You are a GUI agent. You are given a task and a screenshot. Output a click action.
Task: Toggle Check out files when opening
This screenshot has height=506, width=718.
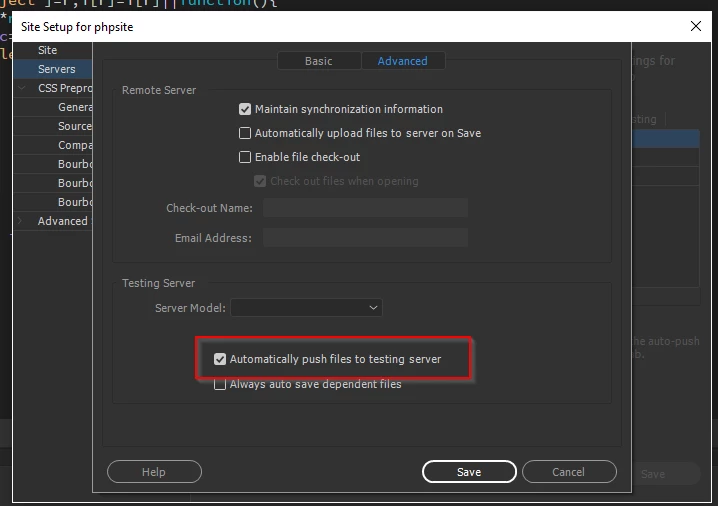(x=260, y=181)
